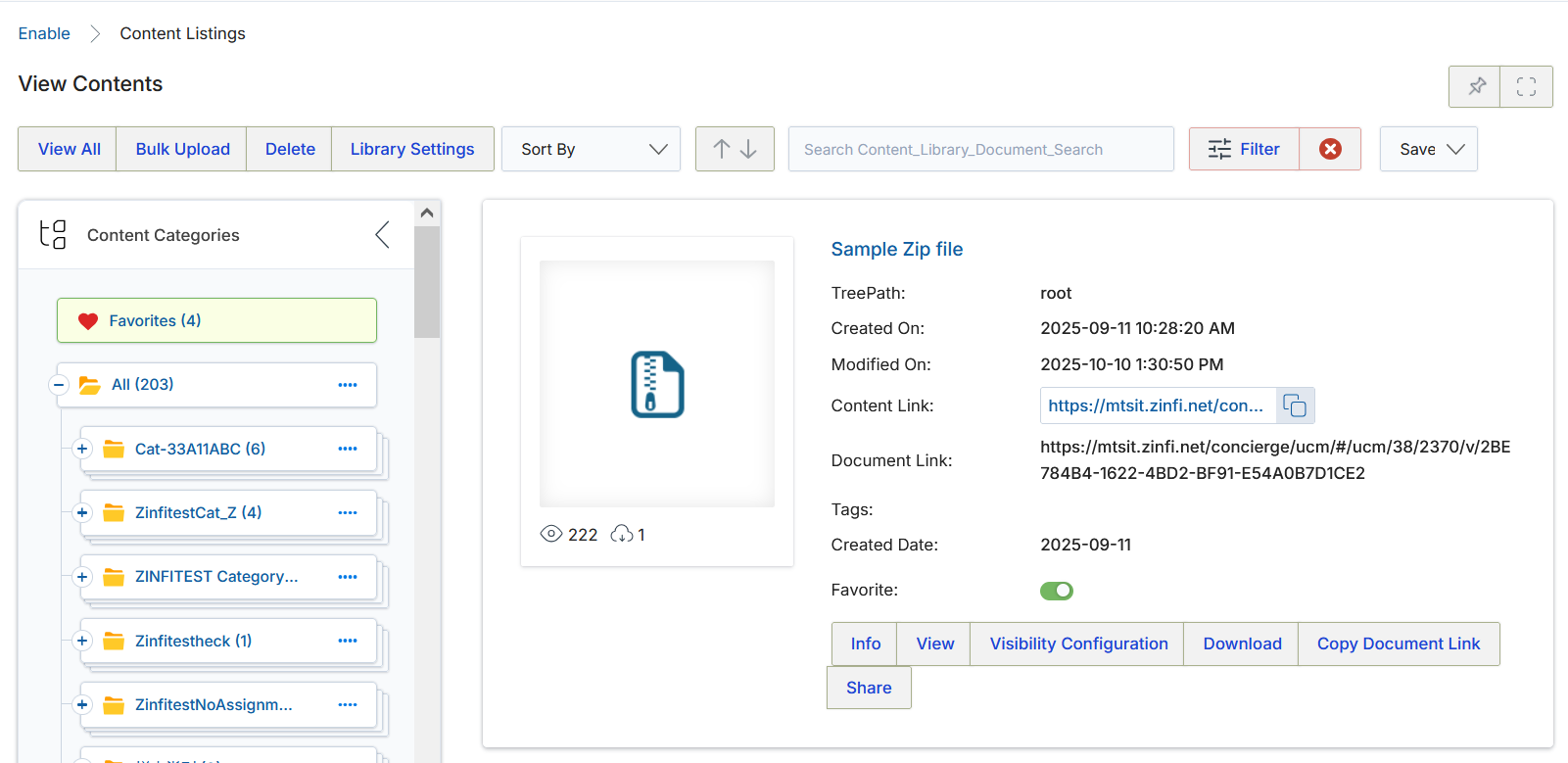1568x763 pixels.
Task: Toggle fullscreen view icon
Action: pos(1526,87)
